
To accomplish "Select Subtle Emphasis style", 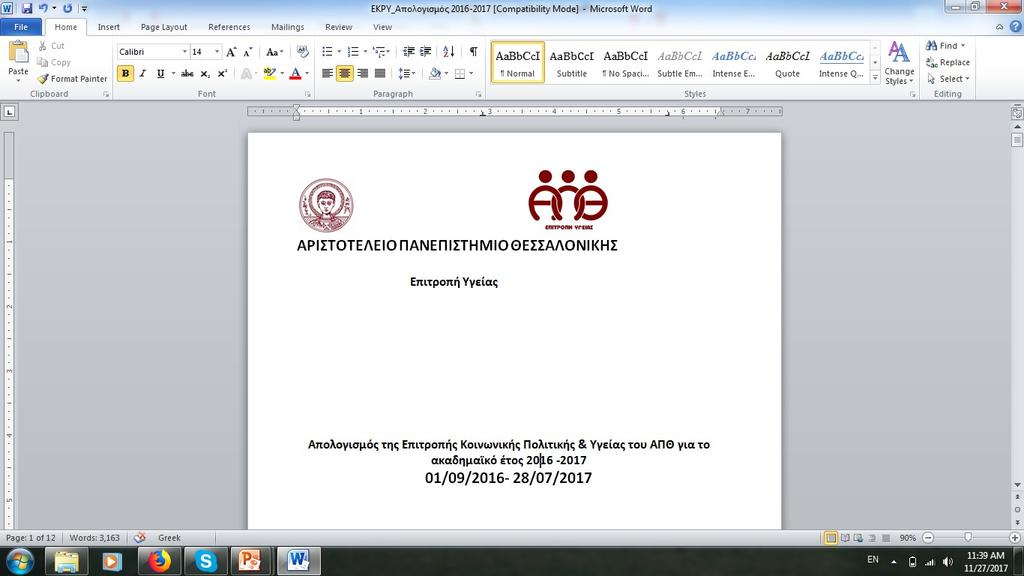I will tap(680, 63).
